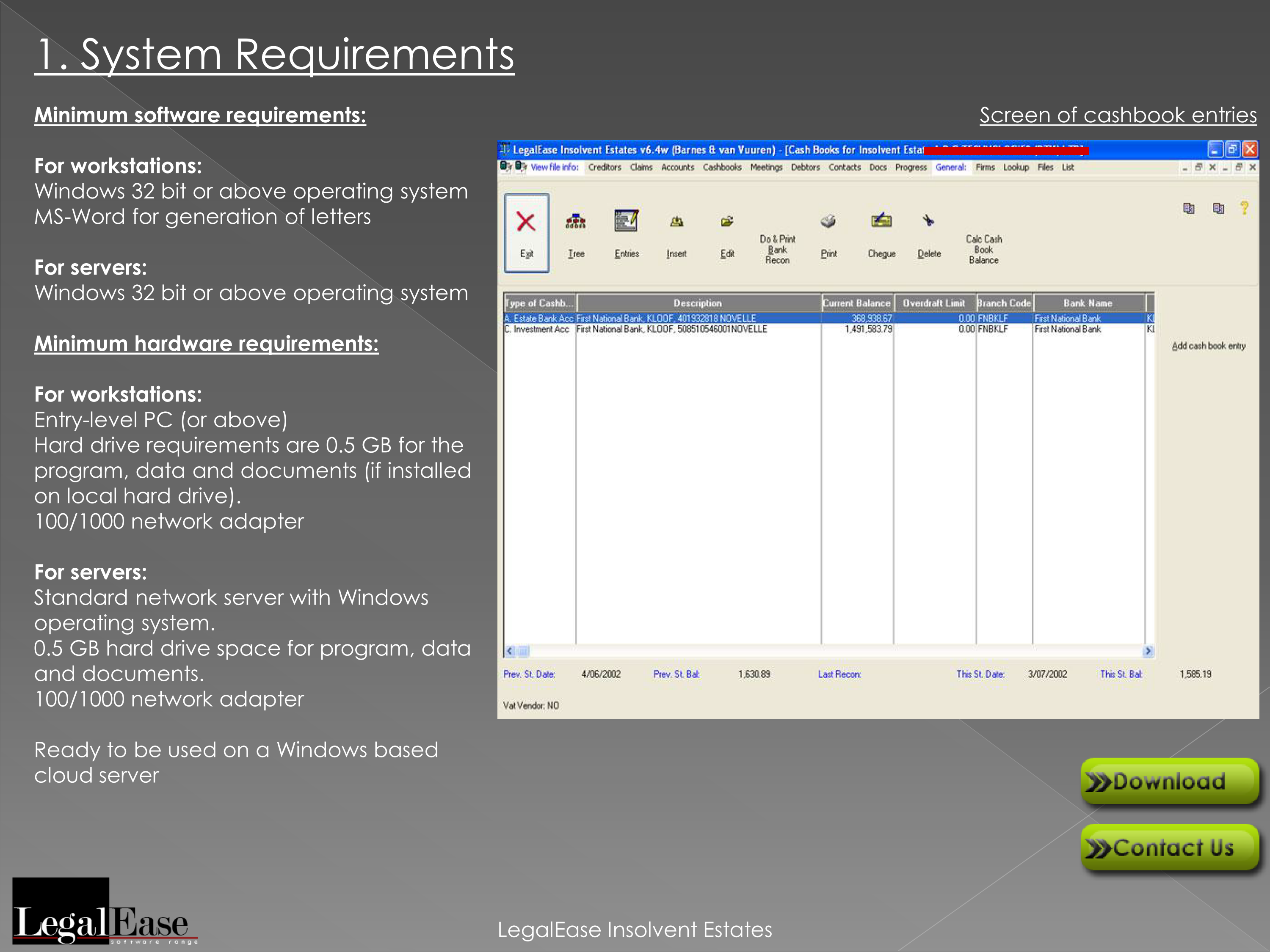
Task: Click the green Contact Us button
Action: [1169, 847]
